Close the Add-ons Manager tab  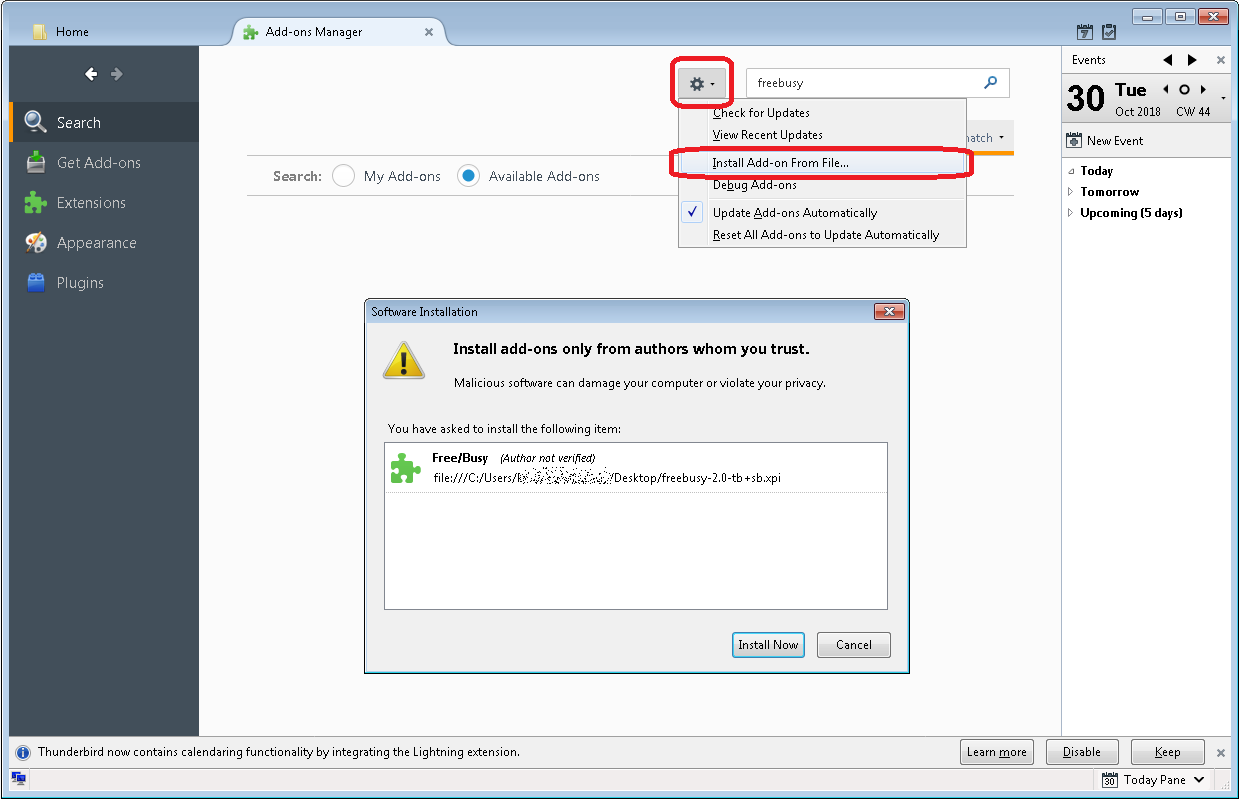pyautogui.click(x=429, y=32)
